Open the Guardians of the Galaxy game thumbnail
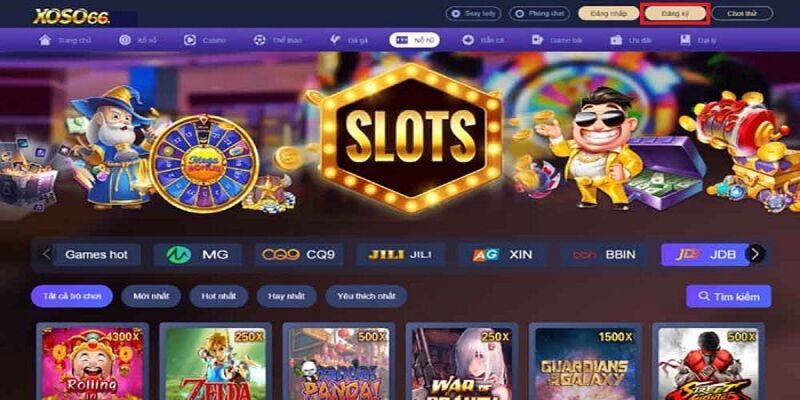The height and width of the screenshot is (400, 800). point(585,363)
